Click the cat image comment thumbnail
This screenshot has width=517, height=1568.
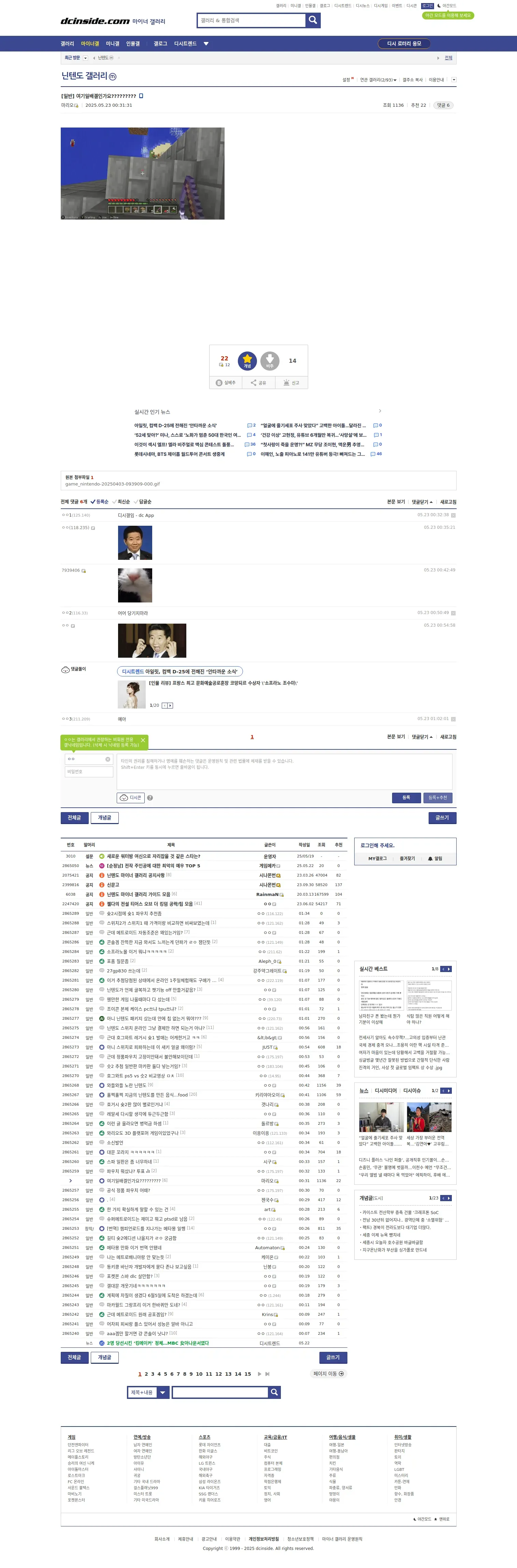(x=134, y=585)
